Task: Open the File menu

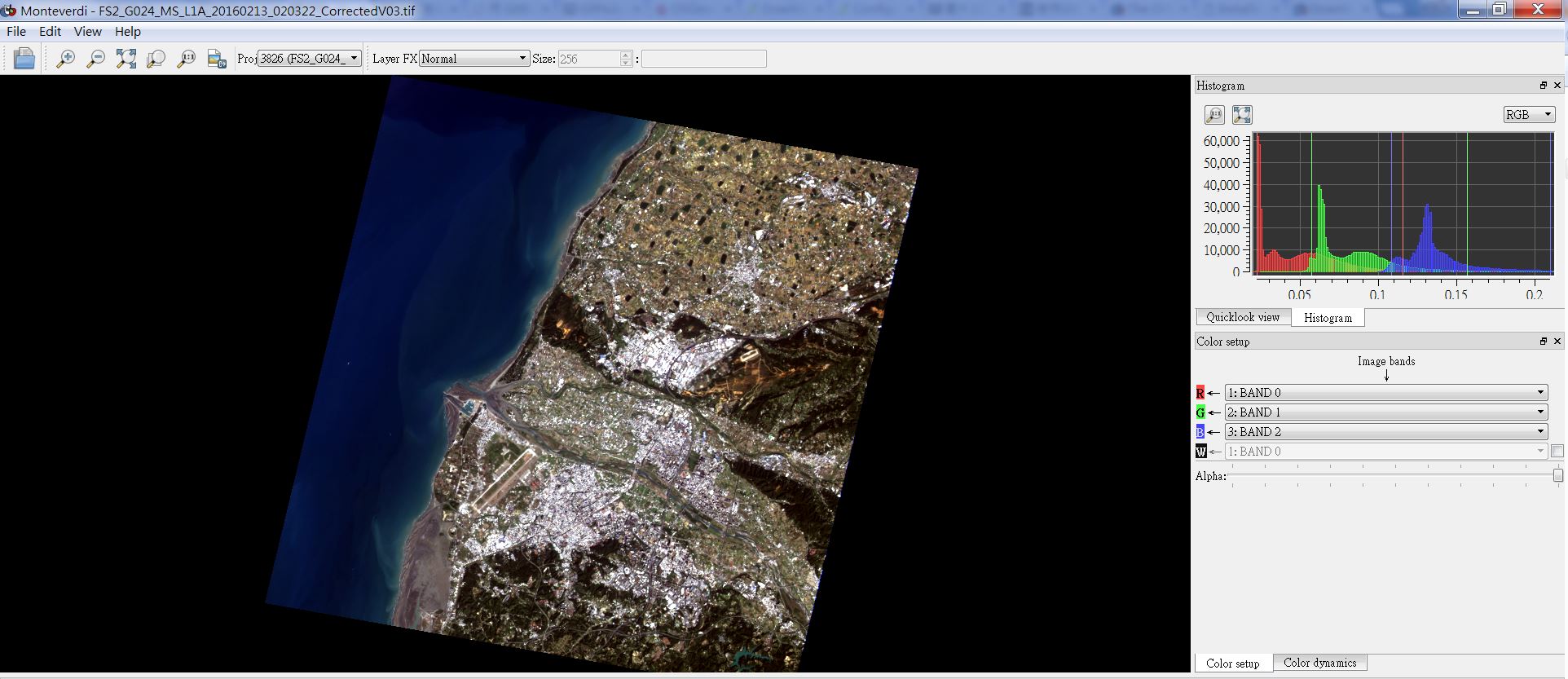Action: pos(16,32)
